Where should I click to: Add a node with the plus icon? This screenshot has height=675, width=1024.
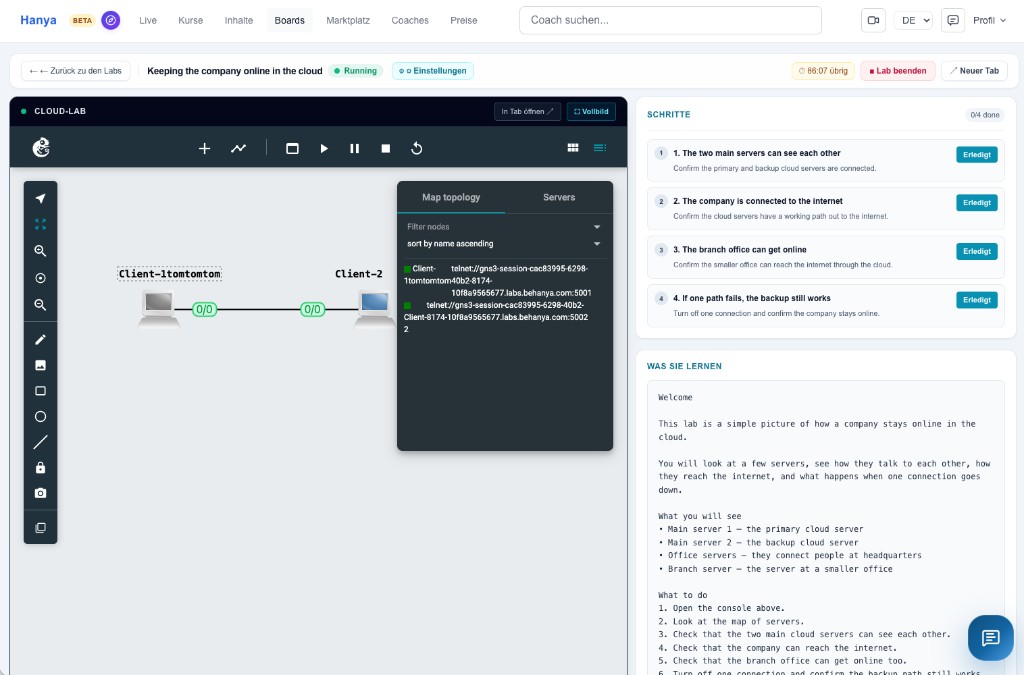204,149
